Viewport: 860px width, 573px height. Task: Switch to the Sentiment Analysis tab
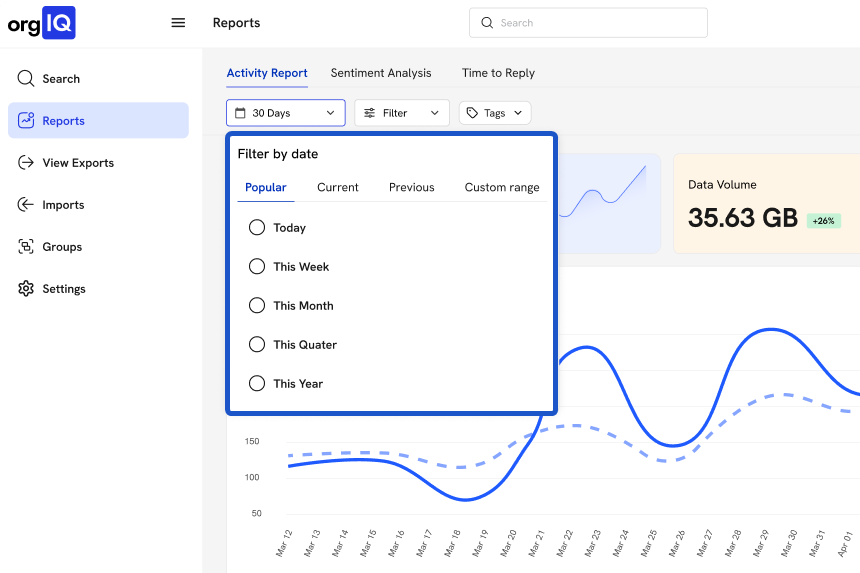tap(381, 73)
